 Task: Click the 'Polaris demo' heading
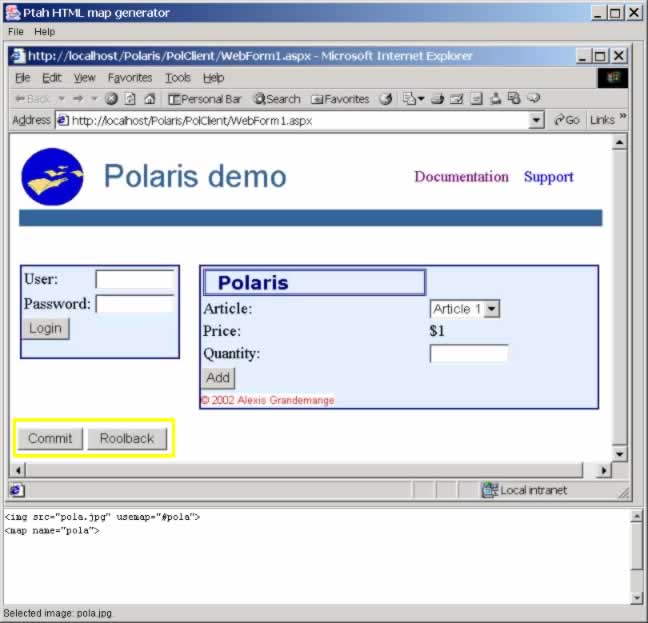(195, 176)
